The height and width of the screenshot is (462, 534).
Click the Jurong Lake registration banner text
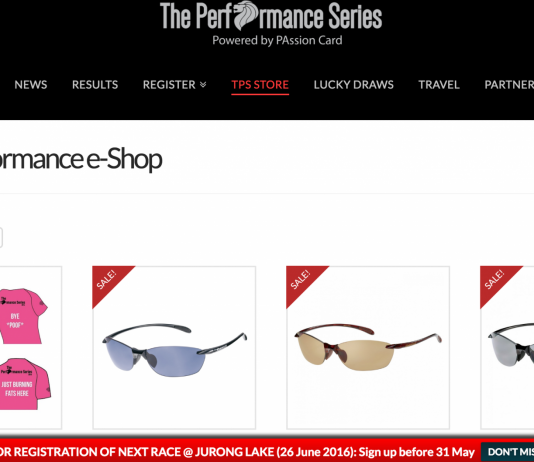point(237,452)
